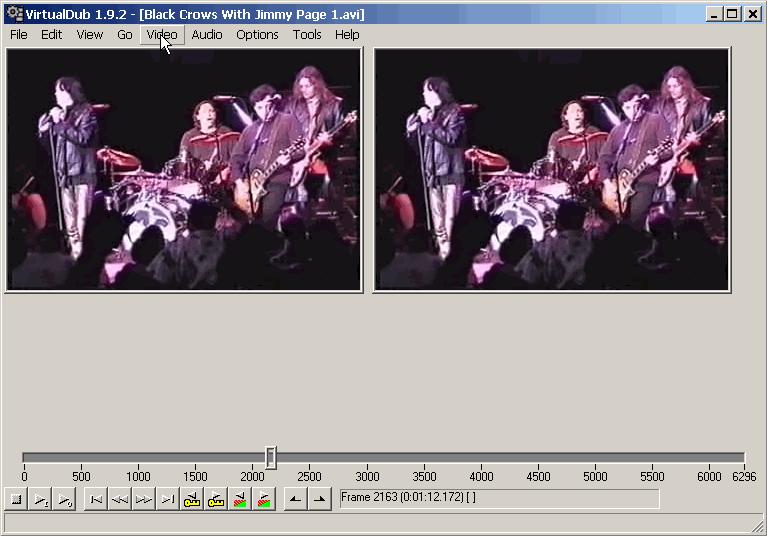Open the Video menu
This screenshot has width=767, height=536.
click(162, 35)
